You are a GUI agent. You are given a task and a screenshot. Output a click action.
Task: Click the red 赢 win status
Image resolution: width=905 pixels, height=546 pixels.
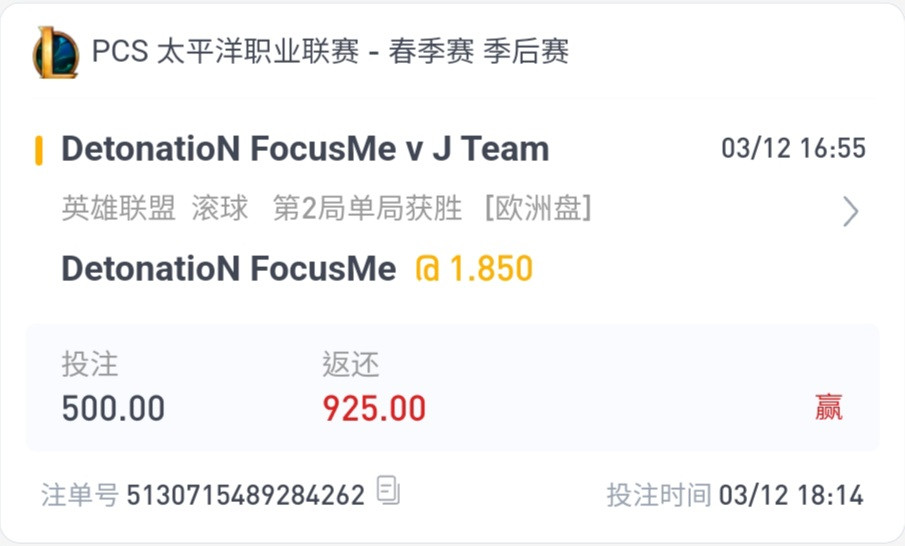[x=829, y=407]
